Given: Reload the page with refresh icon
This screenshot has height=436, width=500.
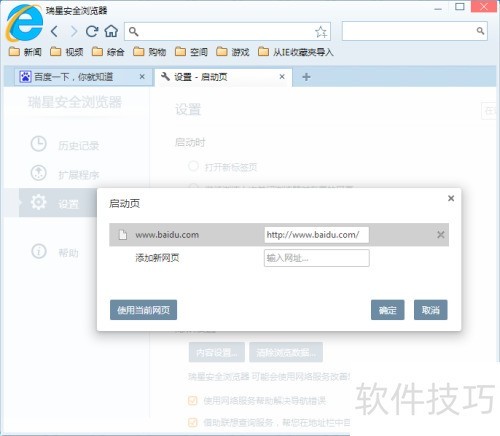Looking at the screenshot, I should tap(92, 31).
